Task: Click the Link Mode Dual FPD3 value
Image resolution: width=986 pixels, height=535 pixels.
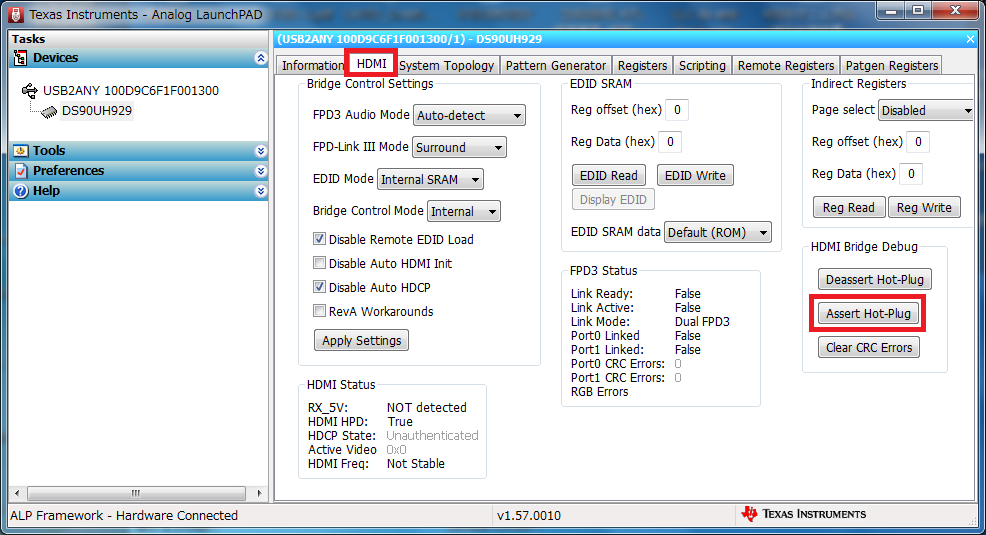Action: 702,322
